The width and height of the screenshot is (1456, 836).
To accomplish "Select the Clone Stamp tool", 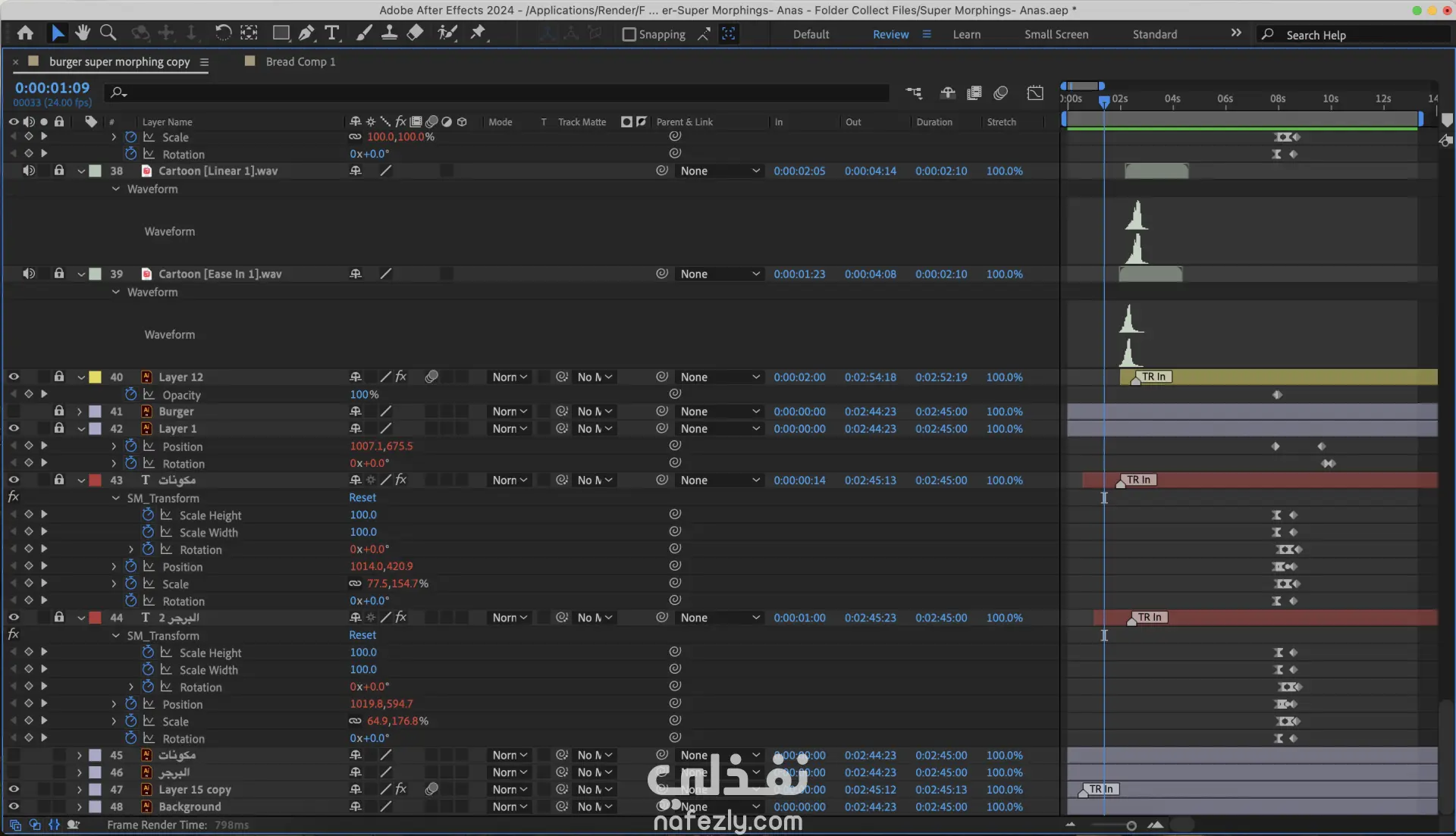I will point(389,33).
